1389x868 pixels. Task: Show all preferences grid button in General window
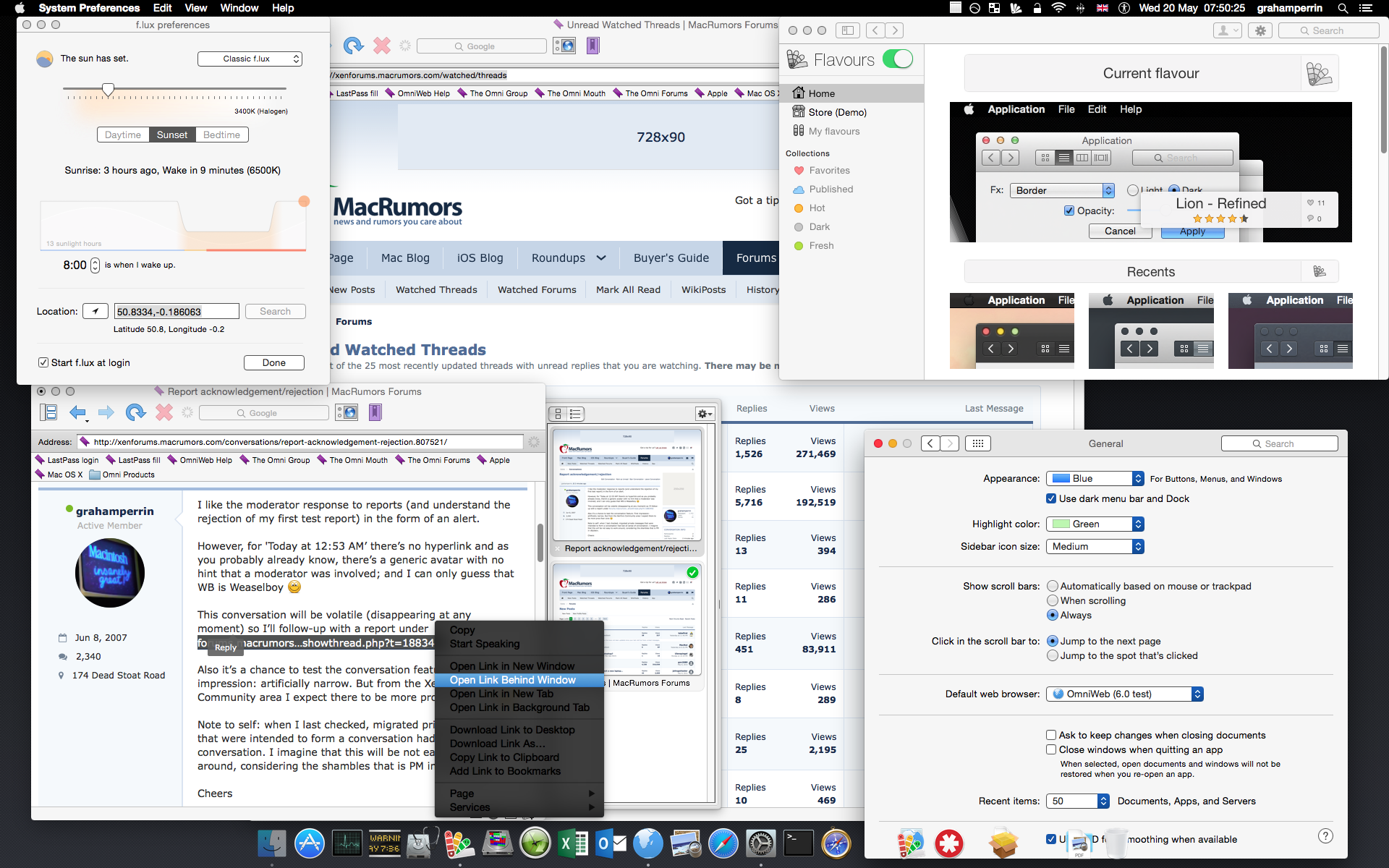click(x=978, y=443)
